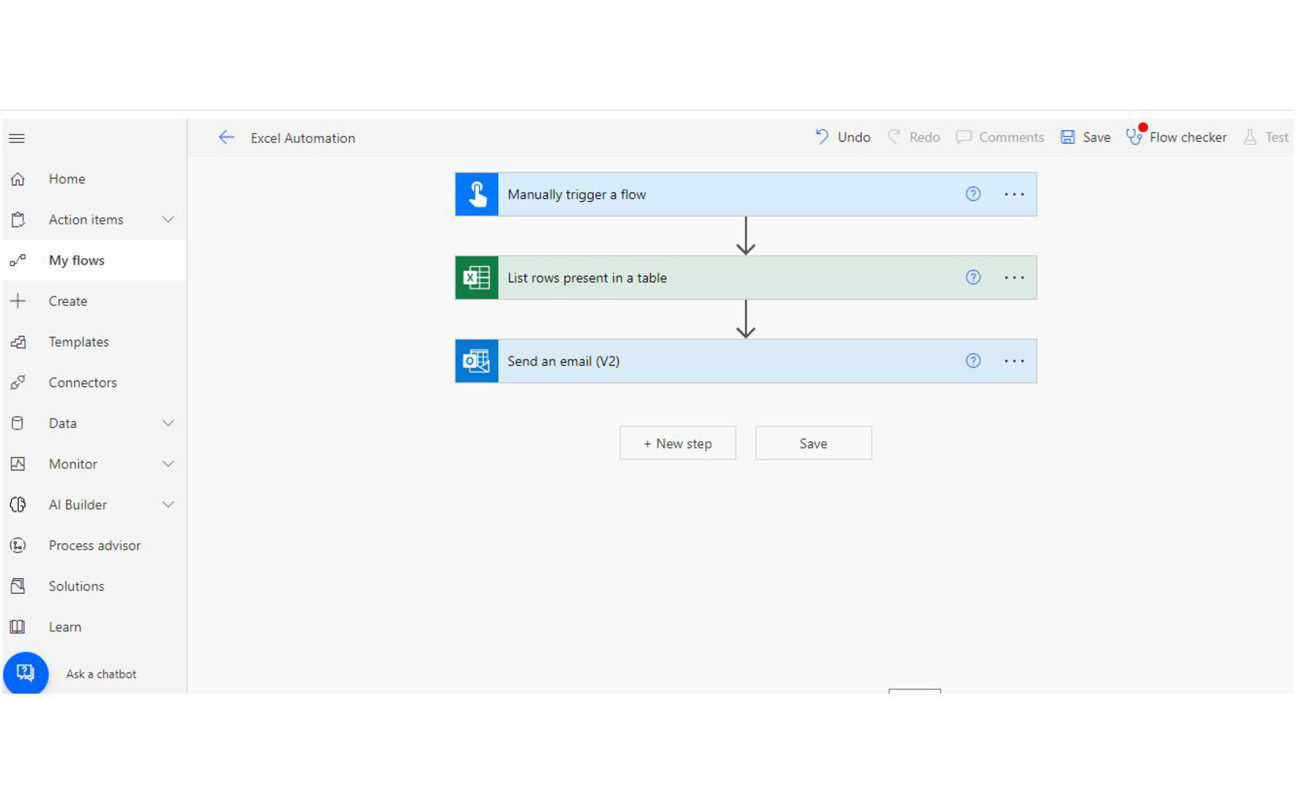
Task: Click the Outlook icon on Send email step
Action: [477, 361]
